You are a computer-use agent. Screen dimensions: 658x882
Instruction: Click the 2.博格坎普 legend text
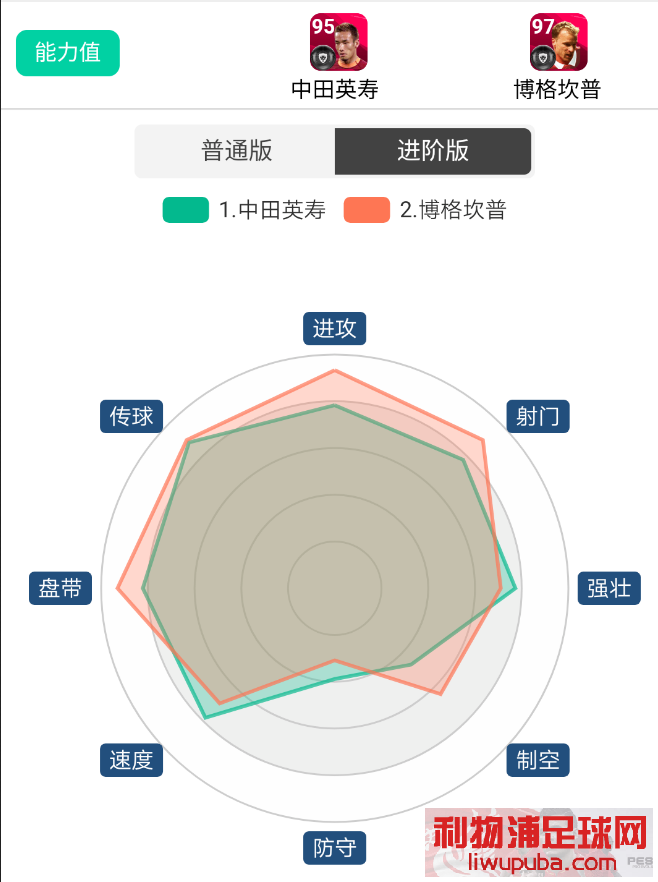click(x=453, y=210)
